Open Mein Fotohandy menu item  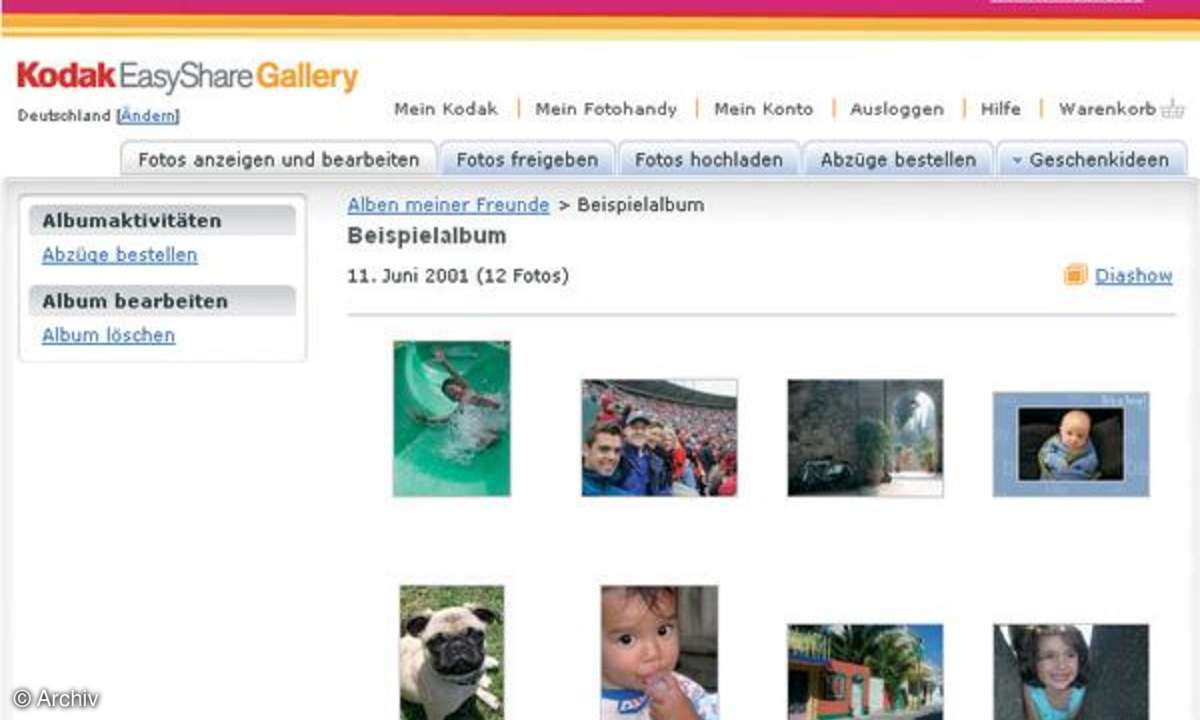606,109
